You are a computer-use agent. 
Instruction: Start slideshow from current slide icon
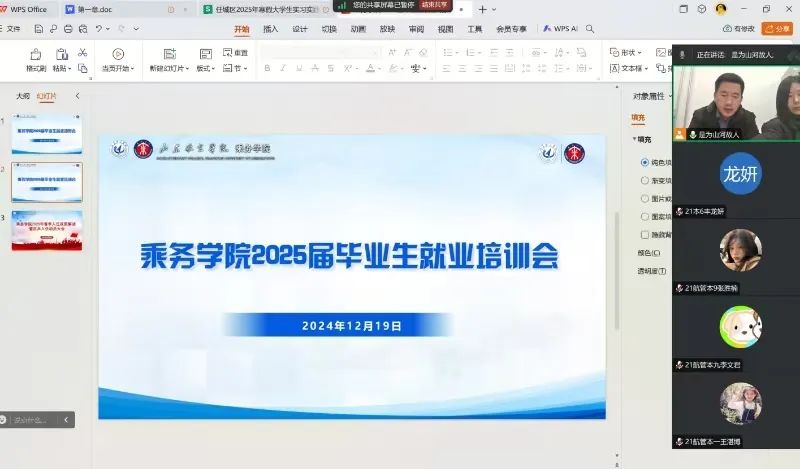point(118,54)
